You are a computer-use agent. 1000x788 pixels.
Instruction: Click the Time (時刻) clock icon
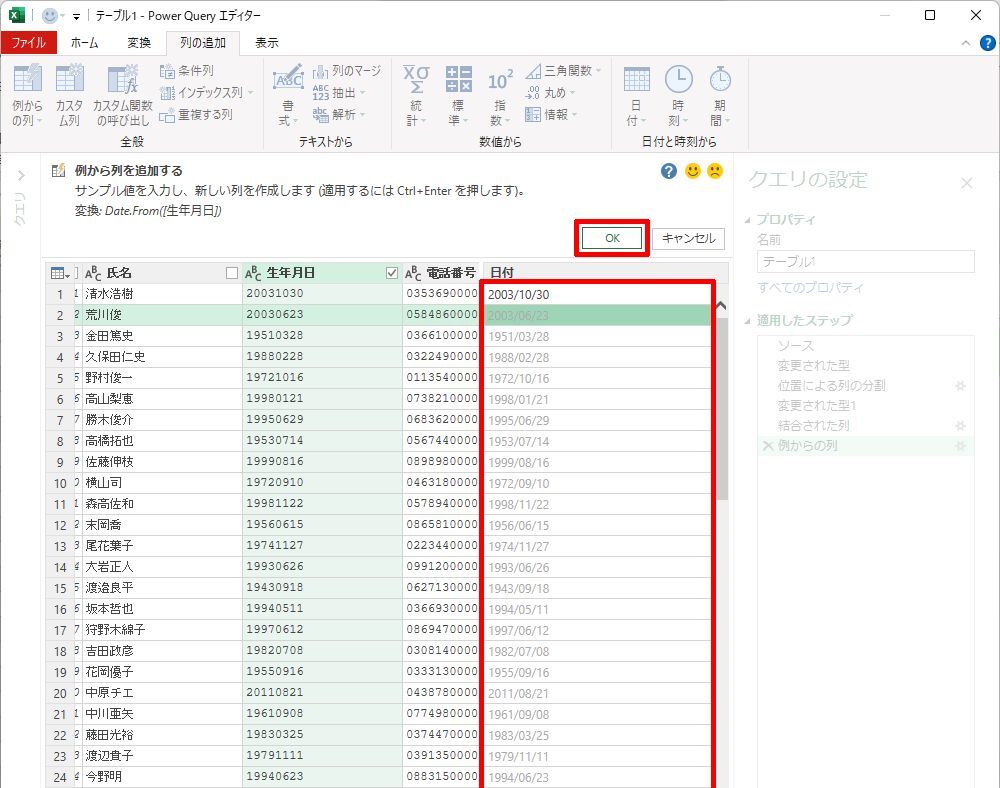678,80
